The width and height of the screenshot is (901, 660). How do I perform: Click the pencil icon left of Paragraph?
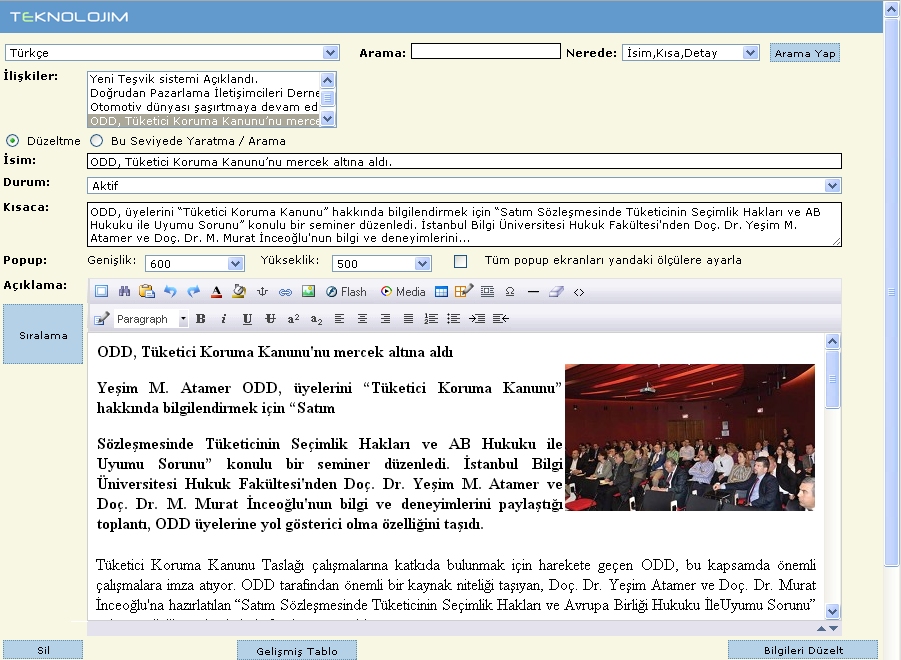coord(102,319)
